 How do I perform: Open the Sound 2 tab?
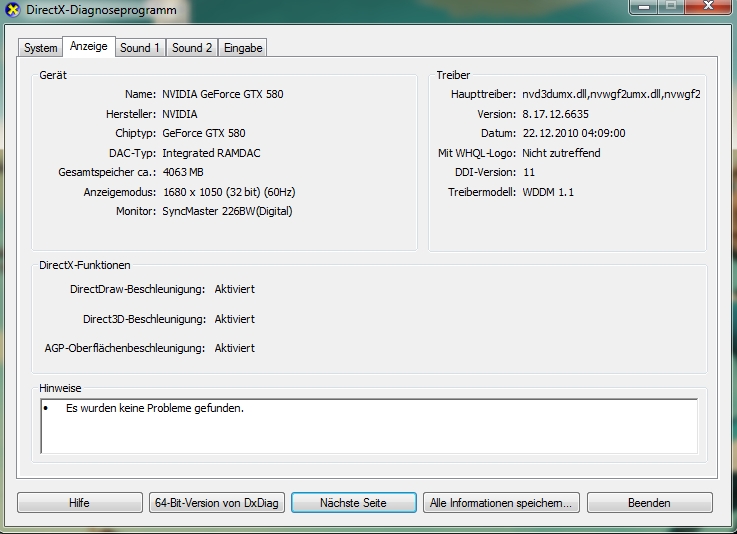point(192,48)
